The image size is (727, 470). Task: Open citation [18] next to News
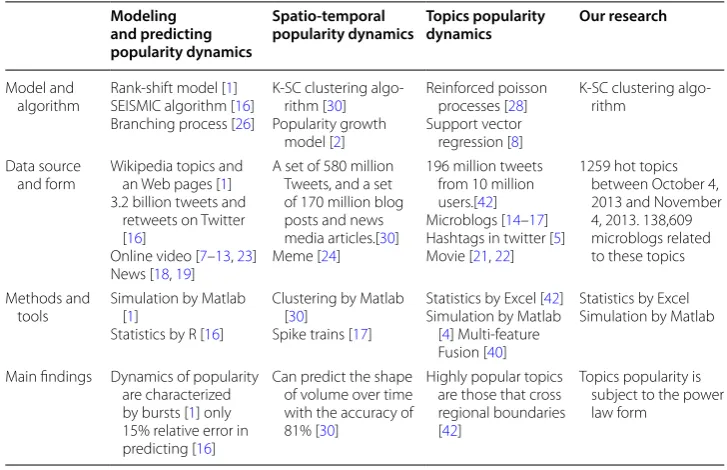(161, 274)
